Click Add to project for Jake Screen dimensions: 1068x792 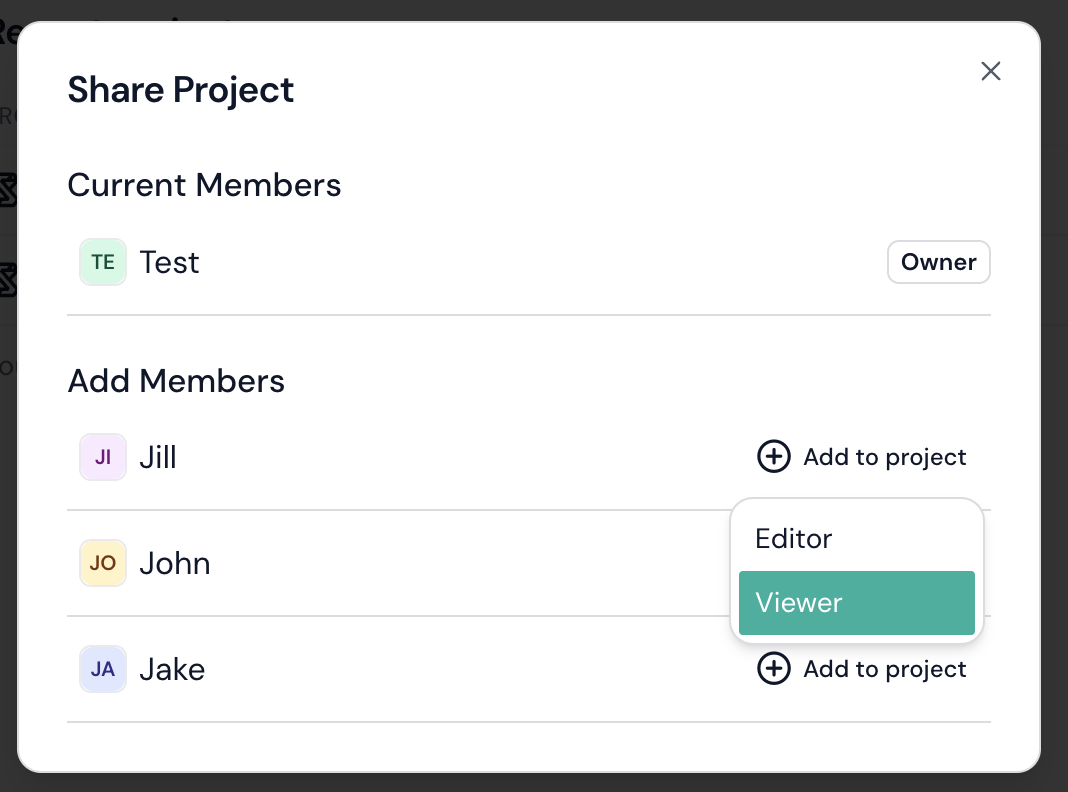pos(884,669)
